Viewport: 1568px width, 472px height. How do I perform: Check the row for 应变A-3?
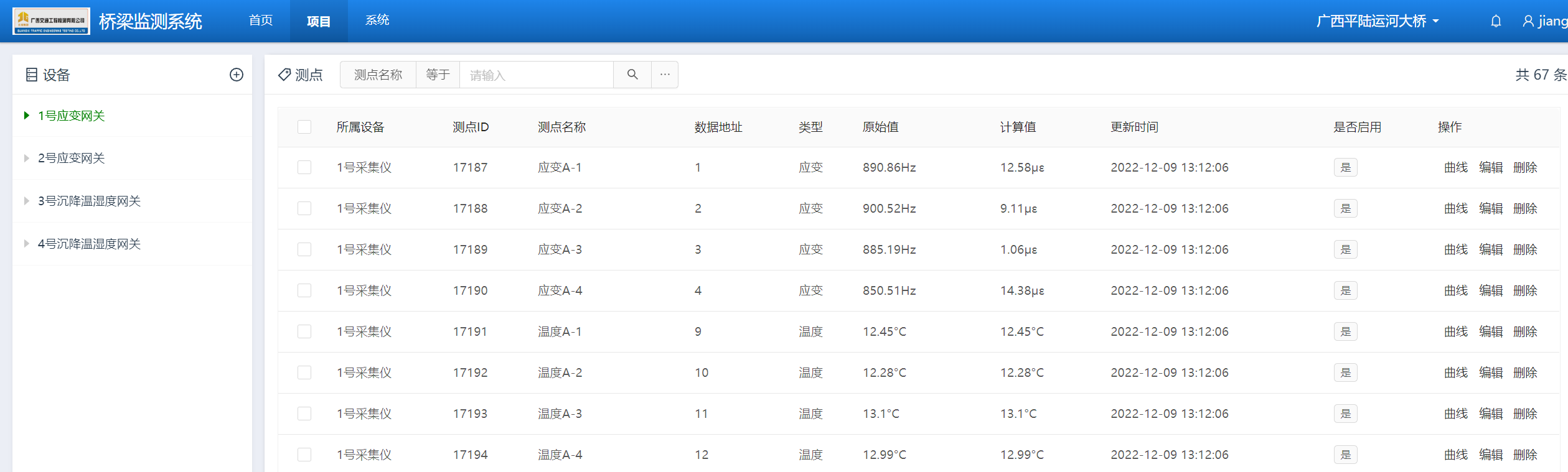(x=304, y=249)
